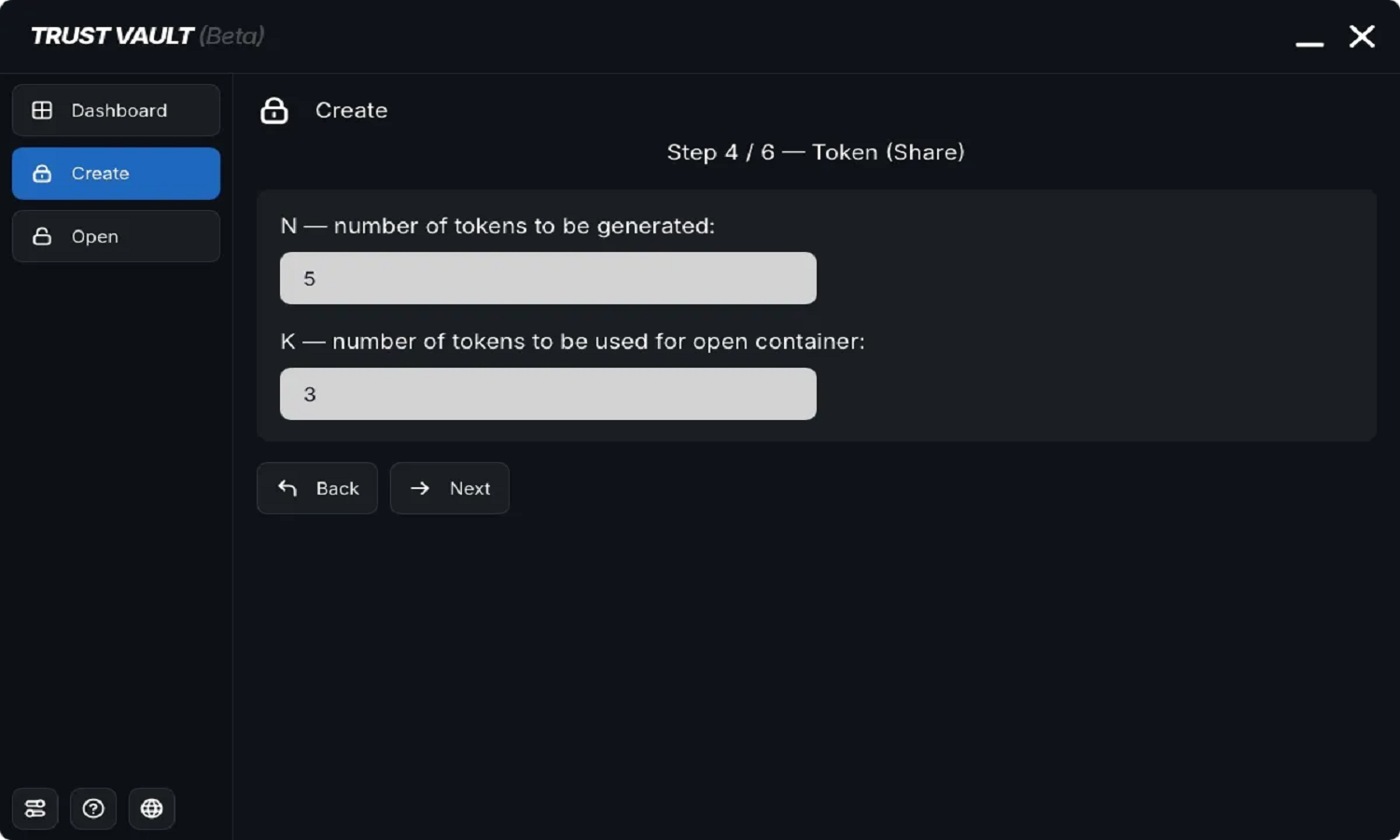Click the Step 4 / 6 heading
Viewport: 1400px width, 840px height.
point(815,152)
